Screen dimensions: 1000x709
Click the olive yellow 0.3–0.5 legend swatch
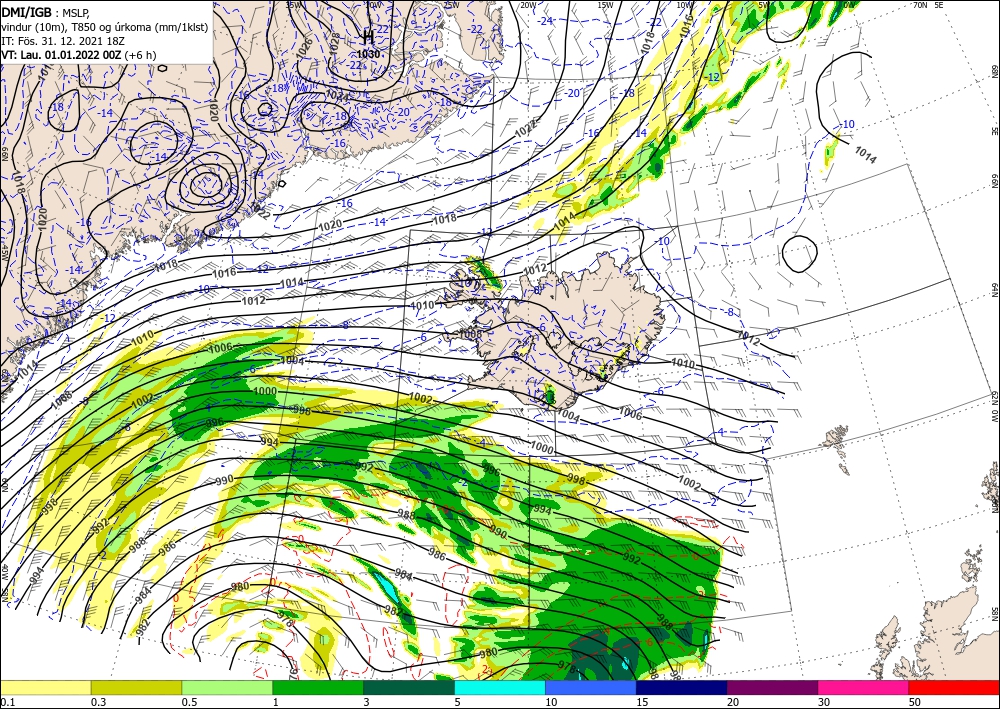point(136,687)
